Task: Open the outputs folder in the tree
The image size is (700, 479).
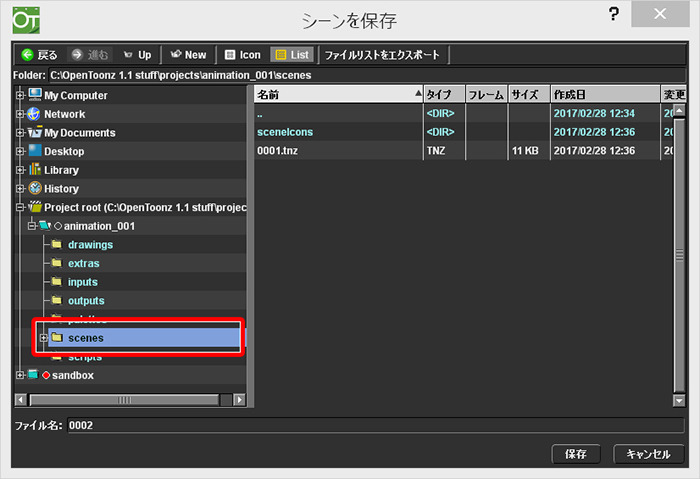Action: point(86,301)
